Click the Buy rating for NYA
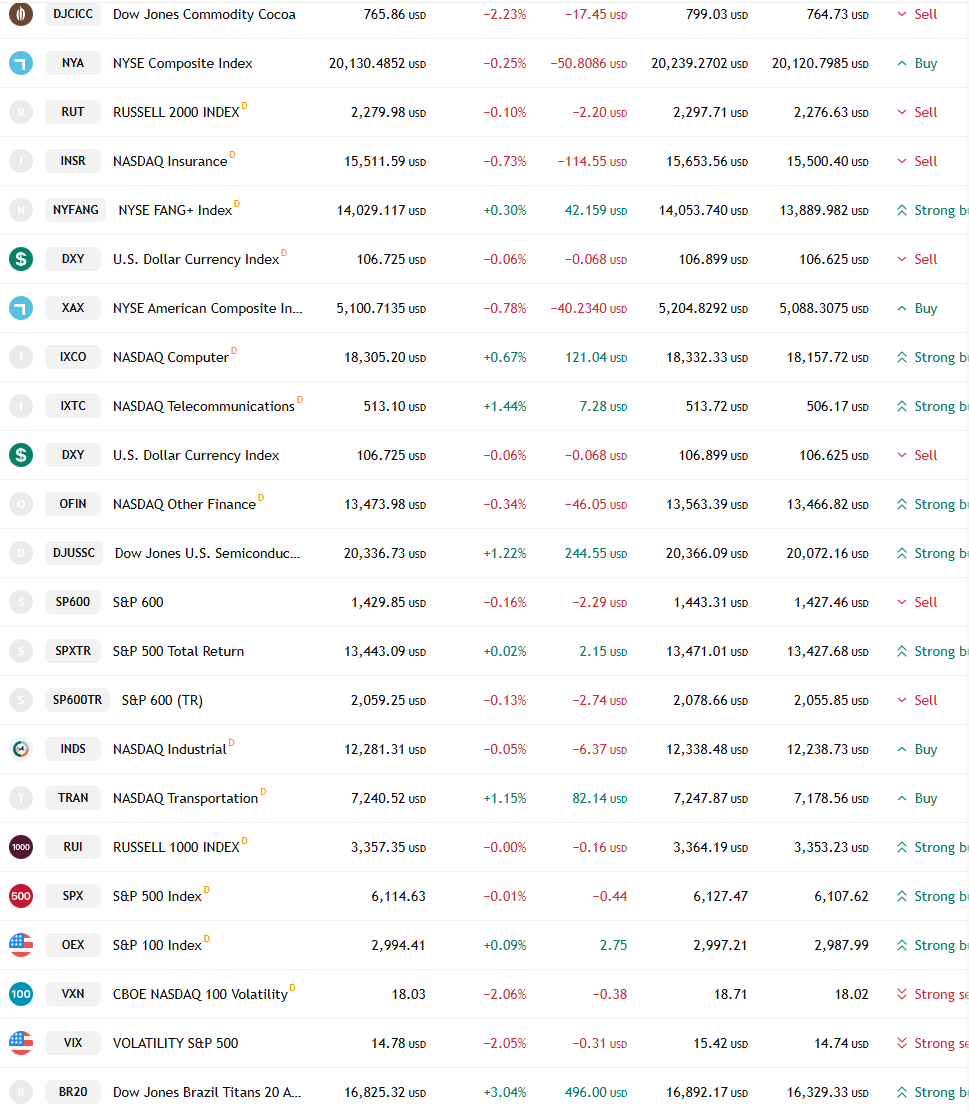The height and width of the screenshot is (1110, 969). pyautogui.click(x=917, y=63)
